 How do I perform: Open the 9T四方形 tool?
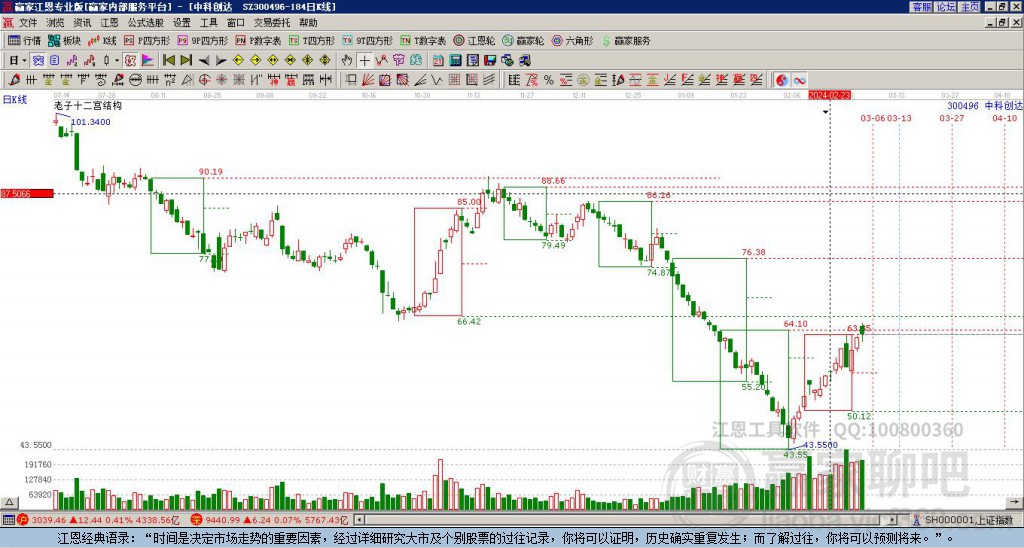(x=367, y=40)
